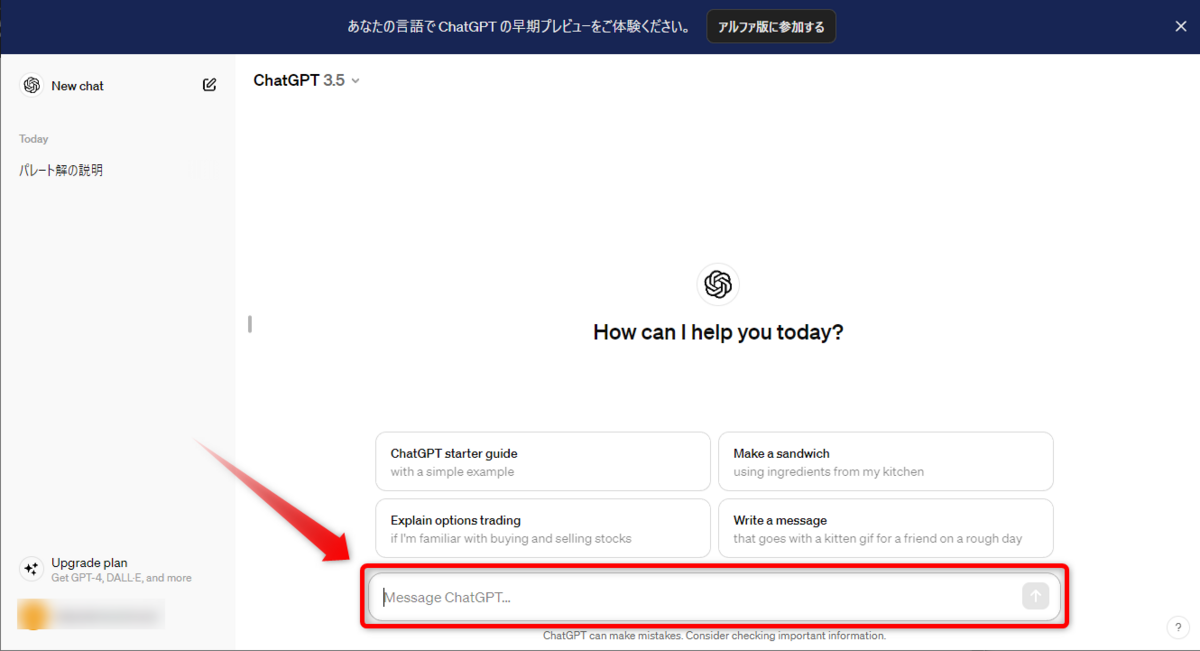Close the Japanese preview banner
Screen dimensions: 1200x651
(x=1181, y=27)
